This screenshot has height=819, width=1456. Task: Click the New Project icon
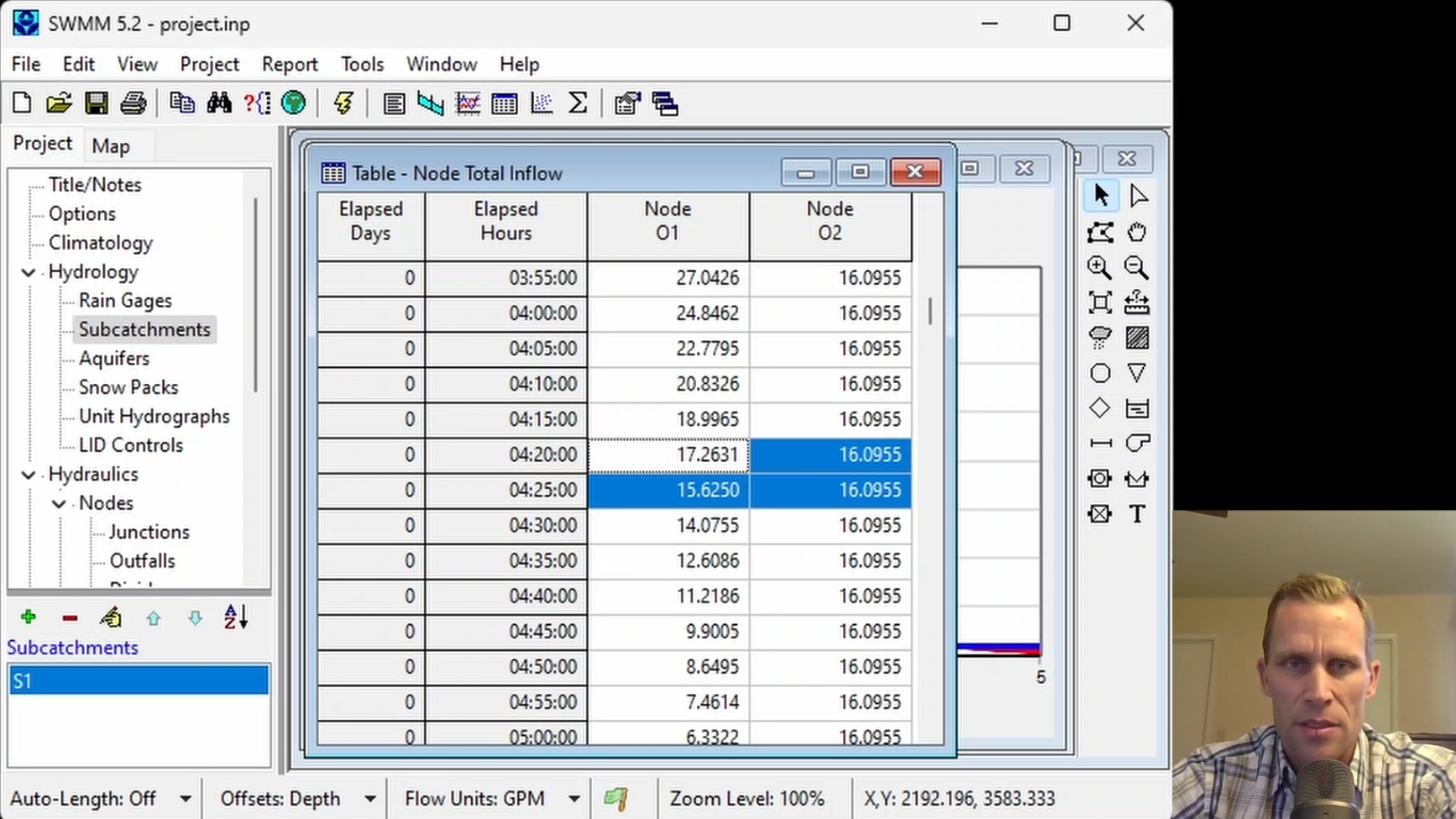[x=23, y=103]
